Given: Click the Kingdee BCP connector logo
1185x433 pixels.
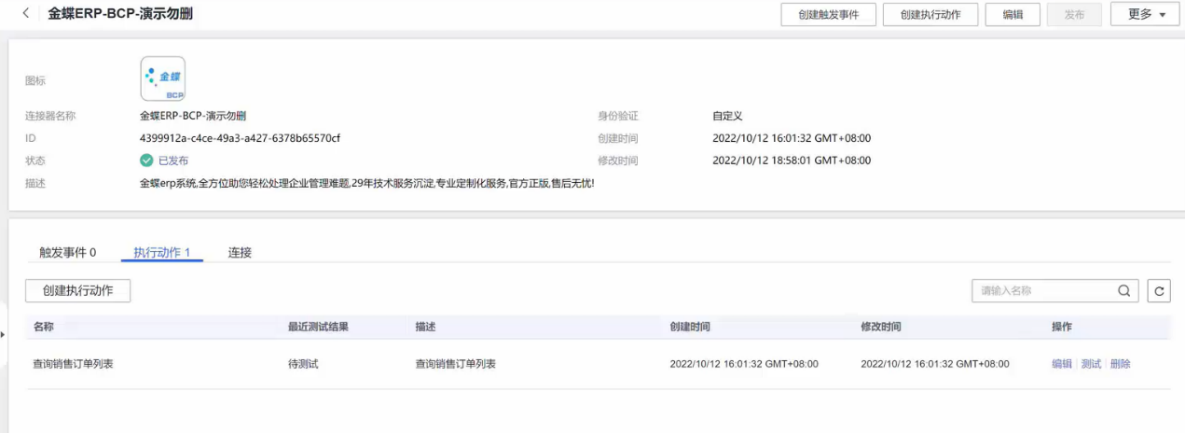Looking at the screenshot, I should click(x=162, y=79).
